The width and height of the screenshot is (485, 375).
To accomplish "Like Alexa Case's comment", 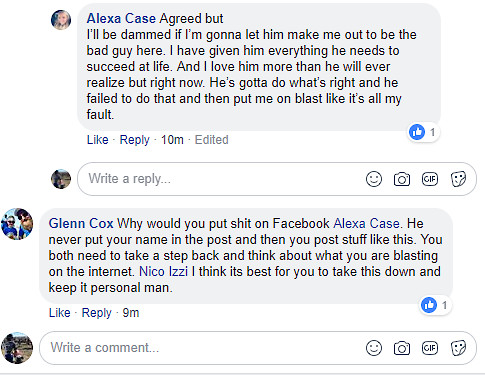I will 98,140.
